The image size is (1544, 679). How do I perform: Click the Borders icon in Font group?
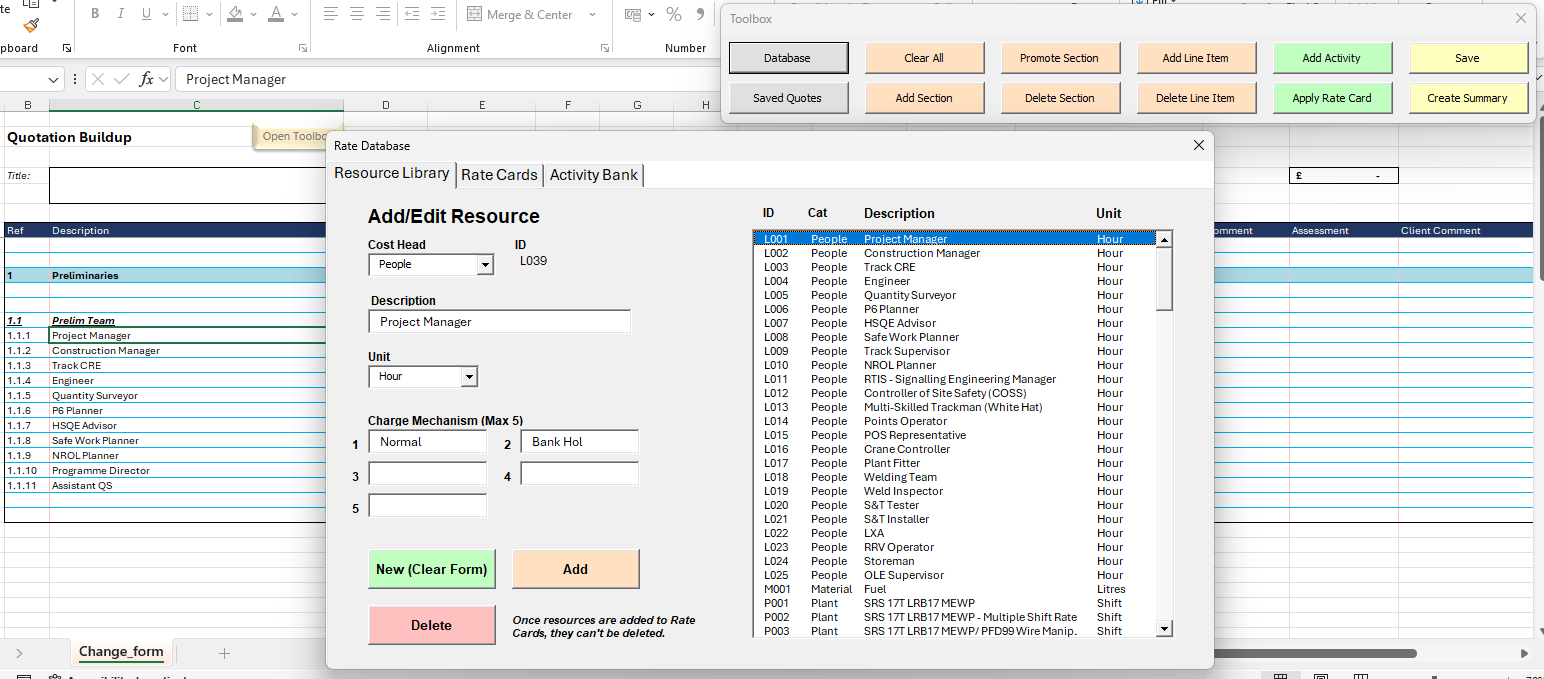(x=190, y=14)
